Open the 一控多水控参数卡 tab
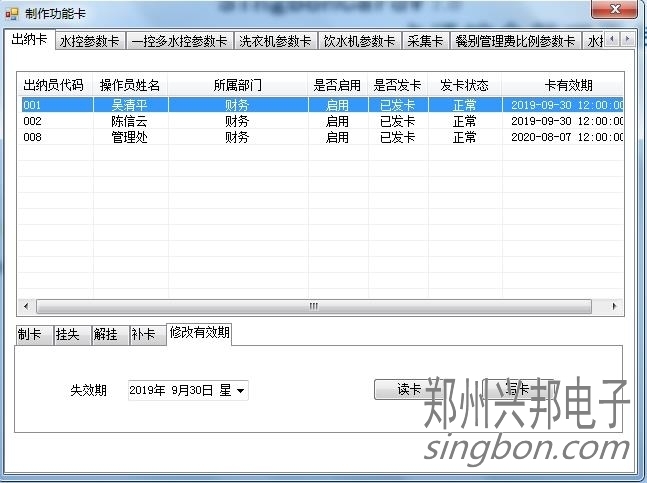Screen dimensions: 647x483 click(180, 42)
